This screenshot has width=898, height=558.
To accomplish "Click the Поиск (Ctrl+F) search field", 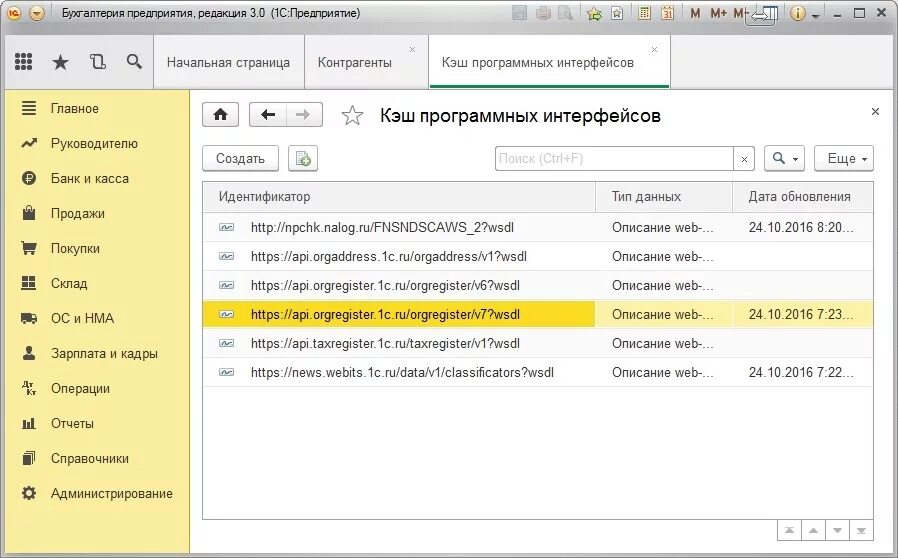I will [614, 159].
